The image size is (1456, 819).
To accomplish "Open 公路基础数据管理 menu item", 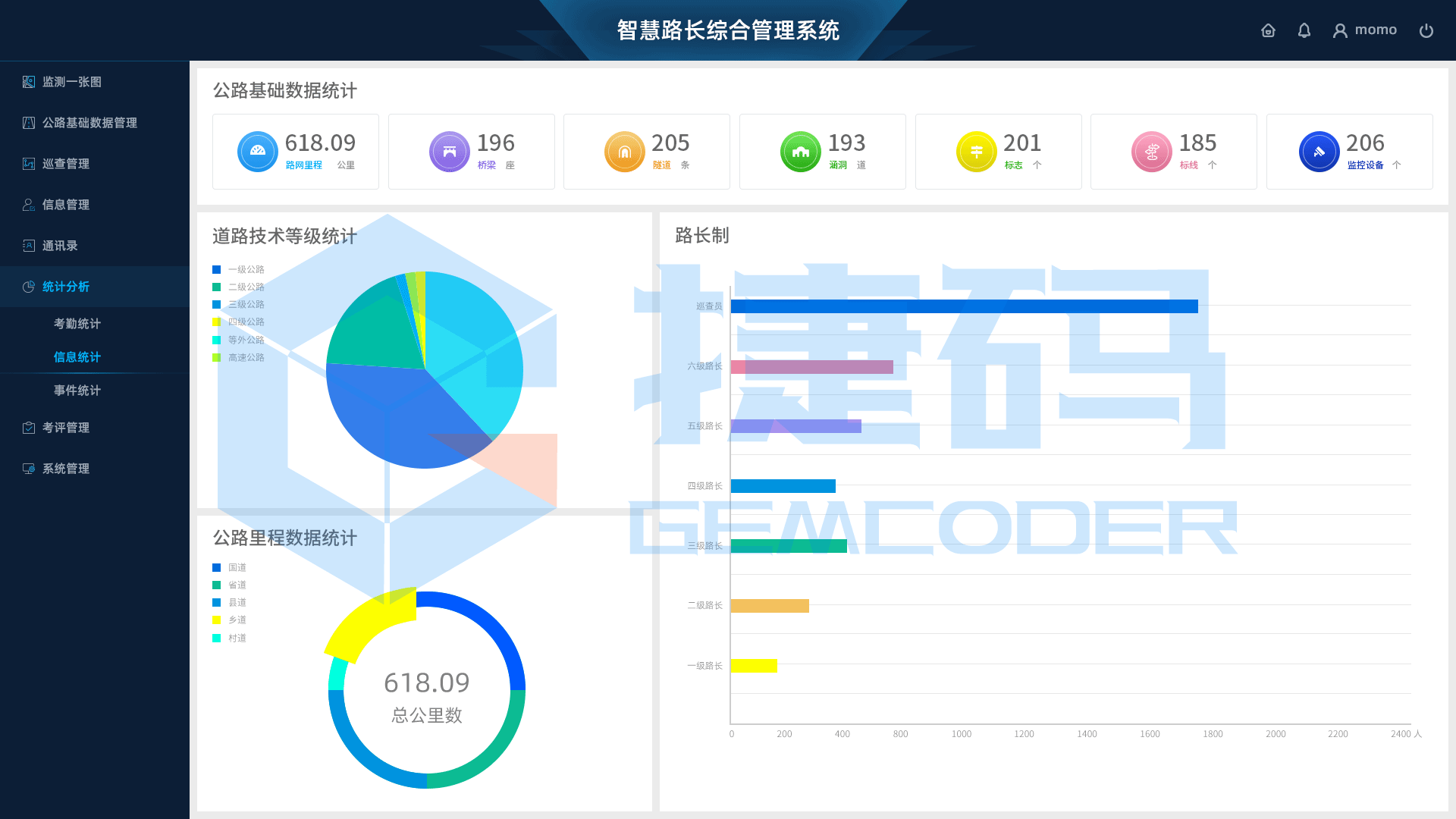I will coord(94,123).
